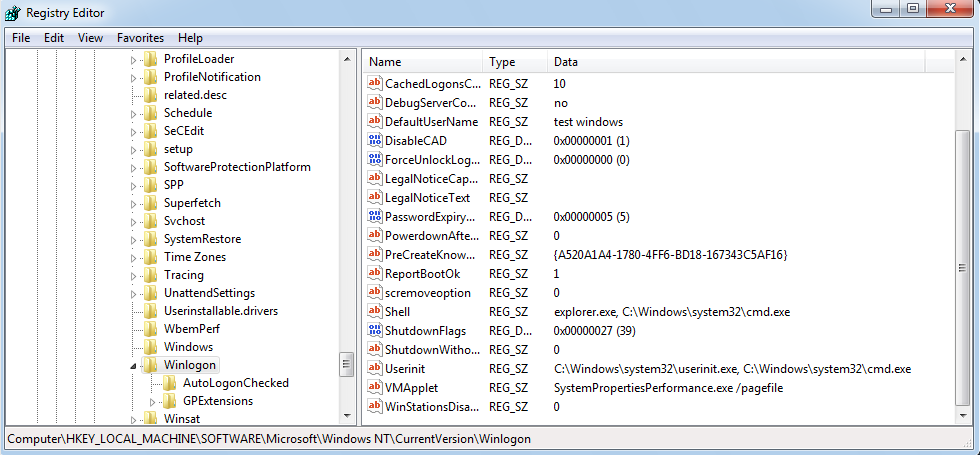Click the values pane vertical scrollbar
The height and width of the screenshot is (455, 980).
coord(962,270)
